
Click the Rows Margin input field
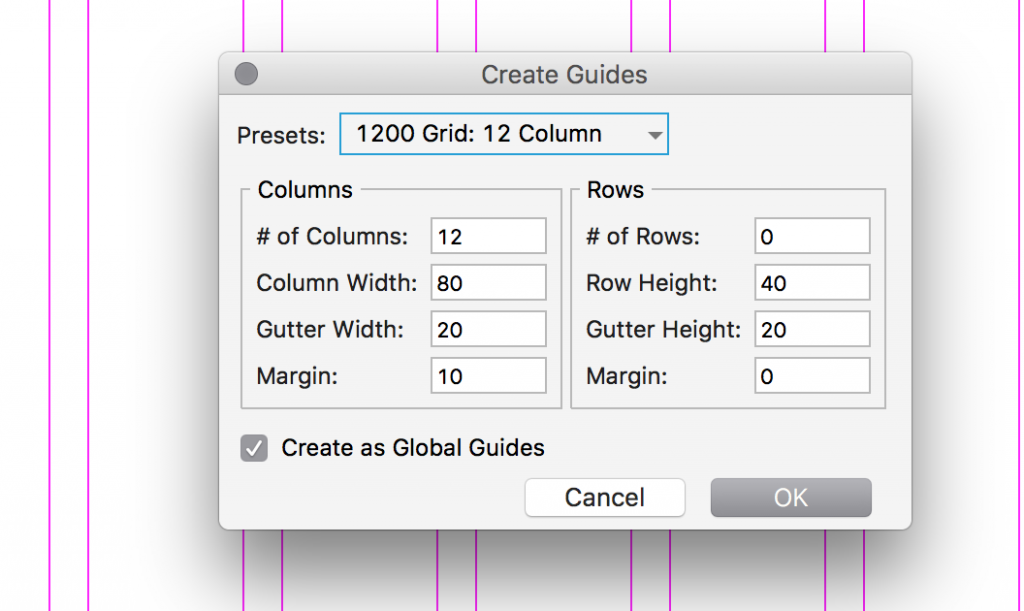[812, 376]
